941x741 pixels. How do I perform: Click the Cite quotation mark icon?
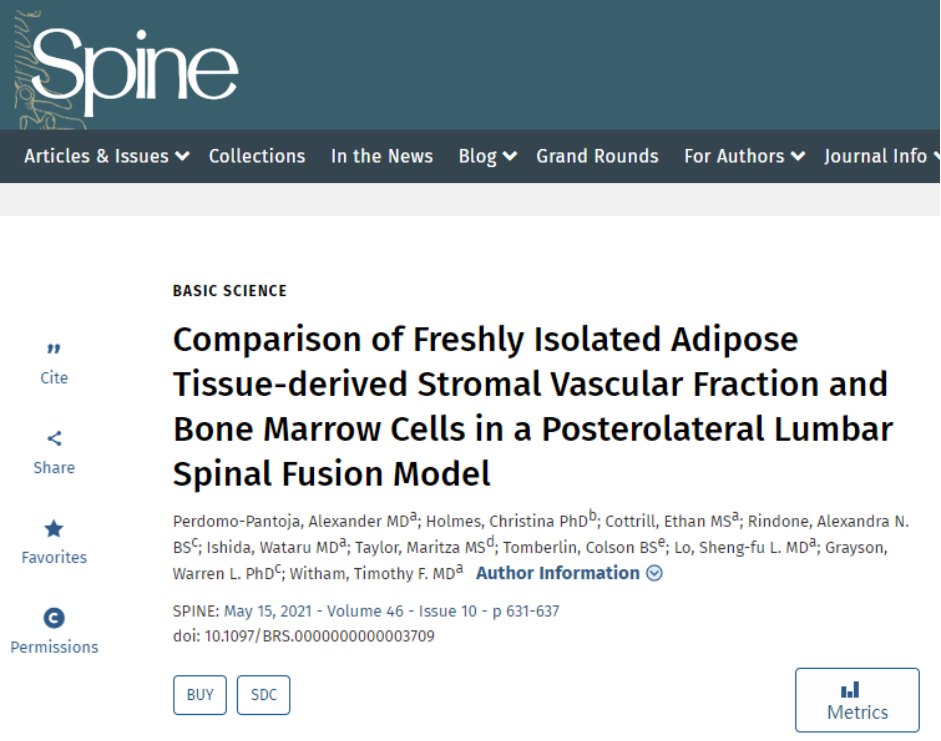[54, 349]
